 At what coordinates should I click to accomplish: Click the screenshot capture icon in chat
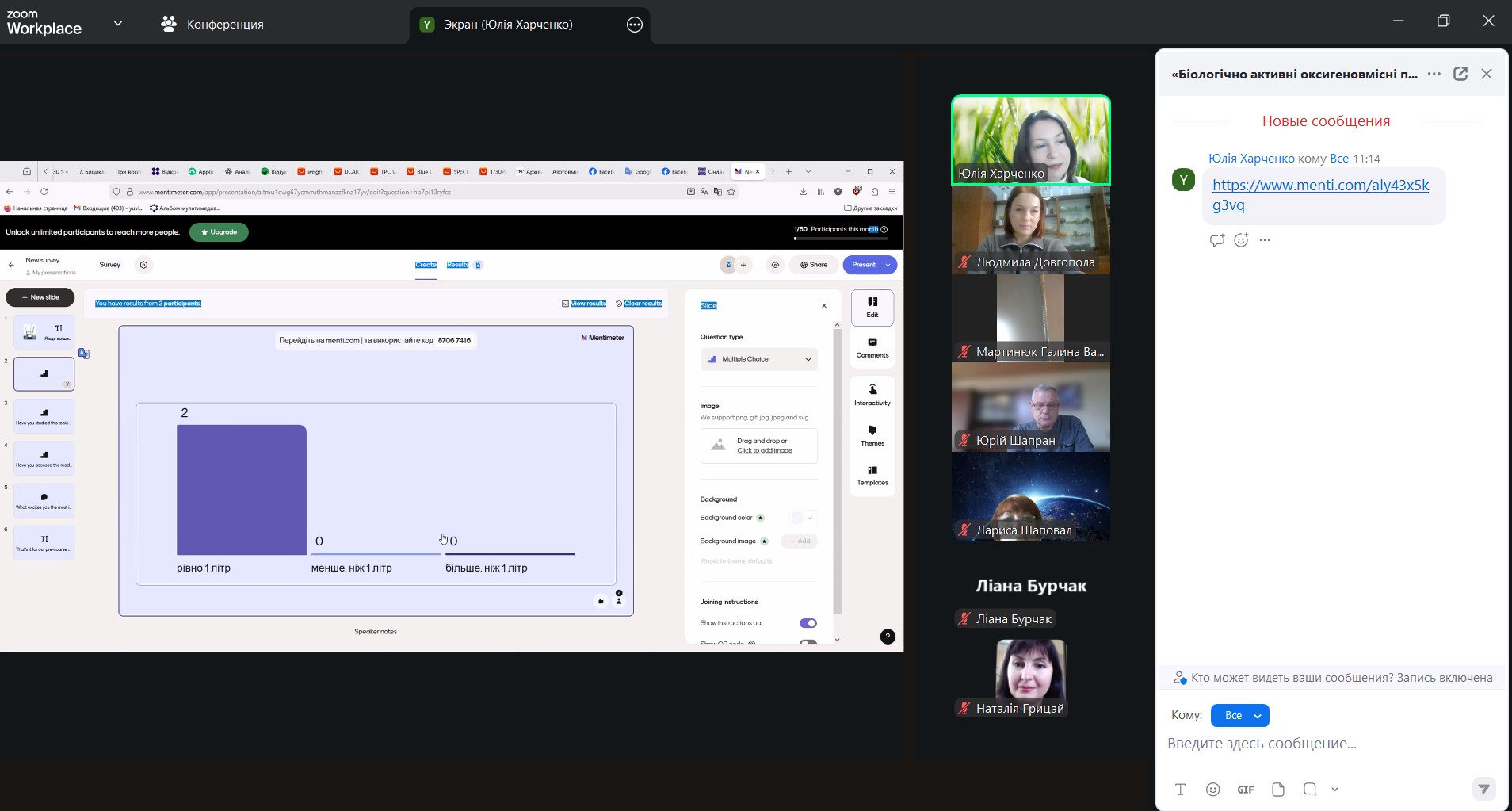tap(1310, 789)
